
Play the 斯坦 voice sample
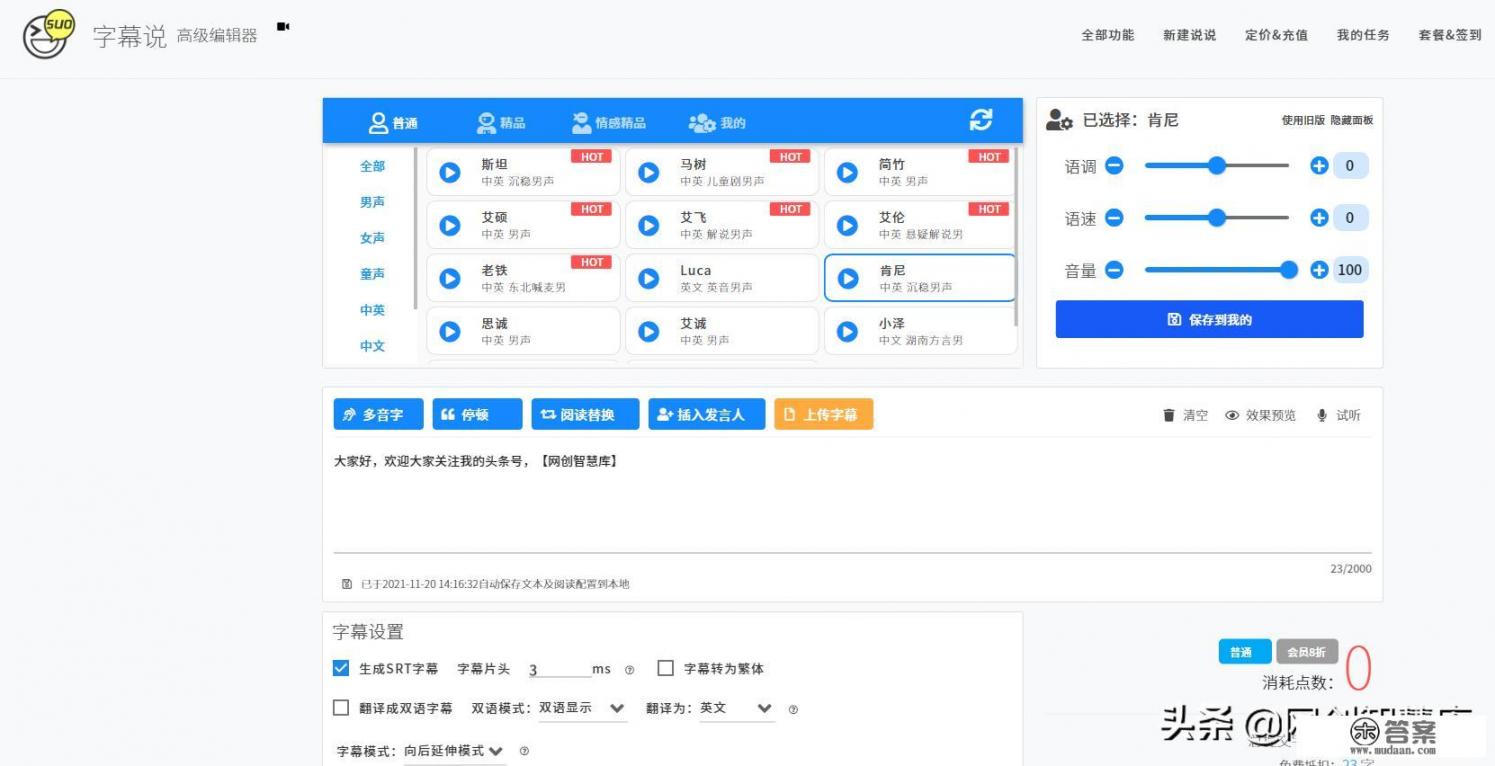click(450, 173)
